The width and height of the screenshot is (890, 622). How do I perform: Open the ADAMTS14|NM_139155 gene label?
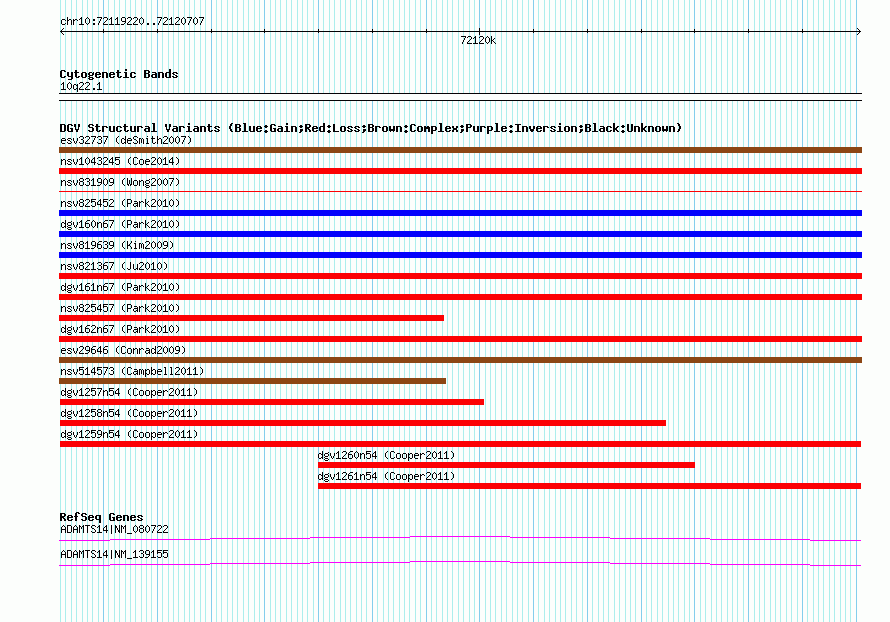(114, 554)
